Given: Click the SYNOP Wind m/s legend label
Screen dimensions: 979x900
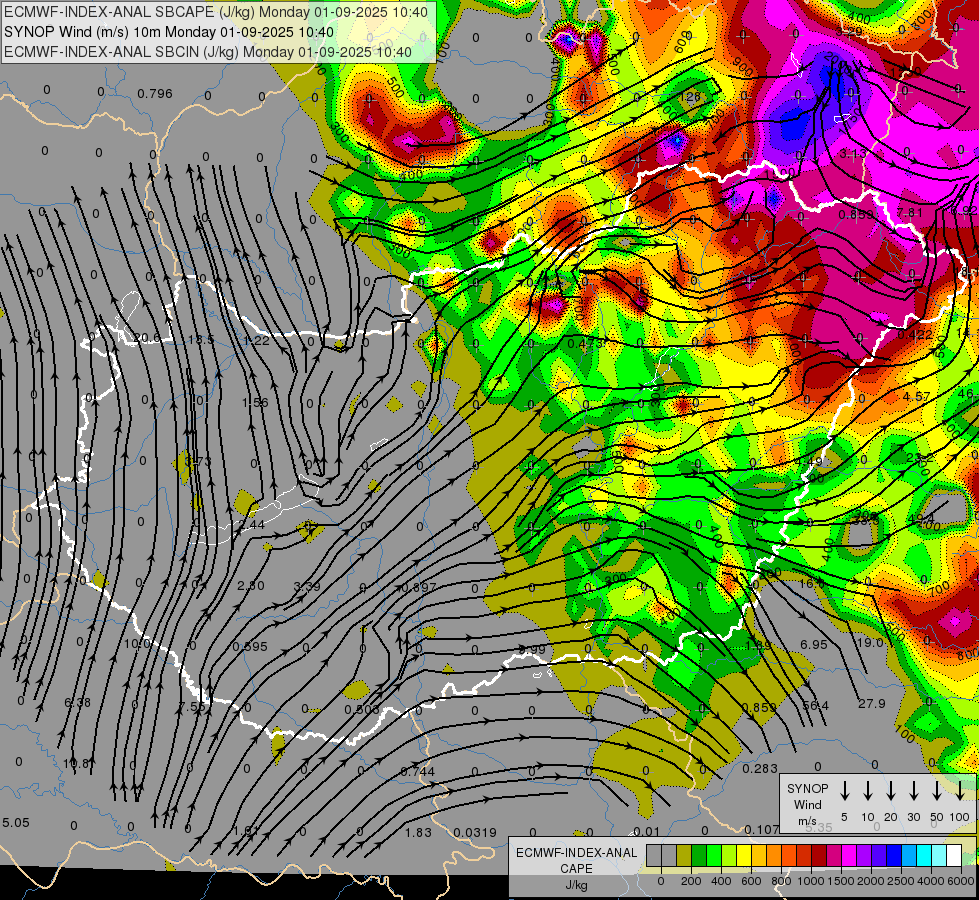Looking at the screenshot, I should (807, 804).
